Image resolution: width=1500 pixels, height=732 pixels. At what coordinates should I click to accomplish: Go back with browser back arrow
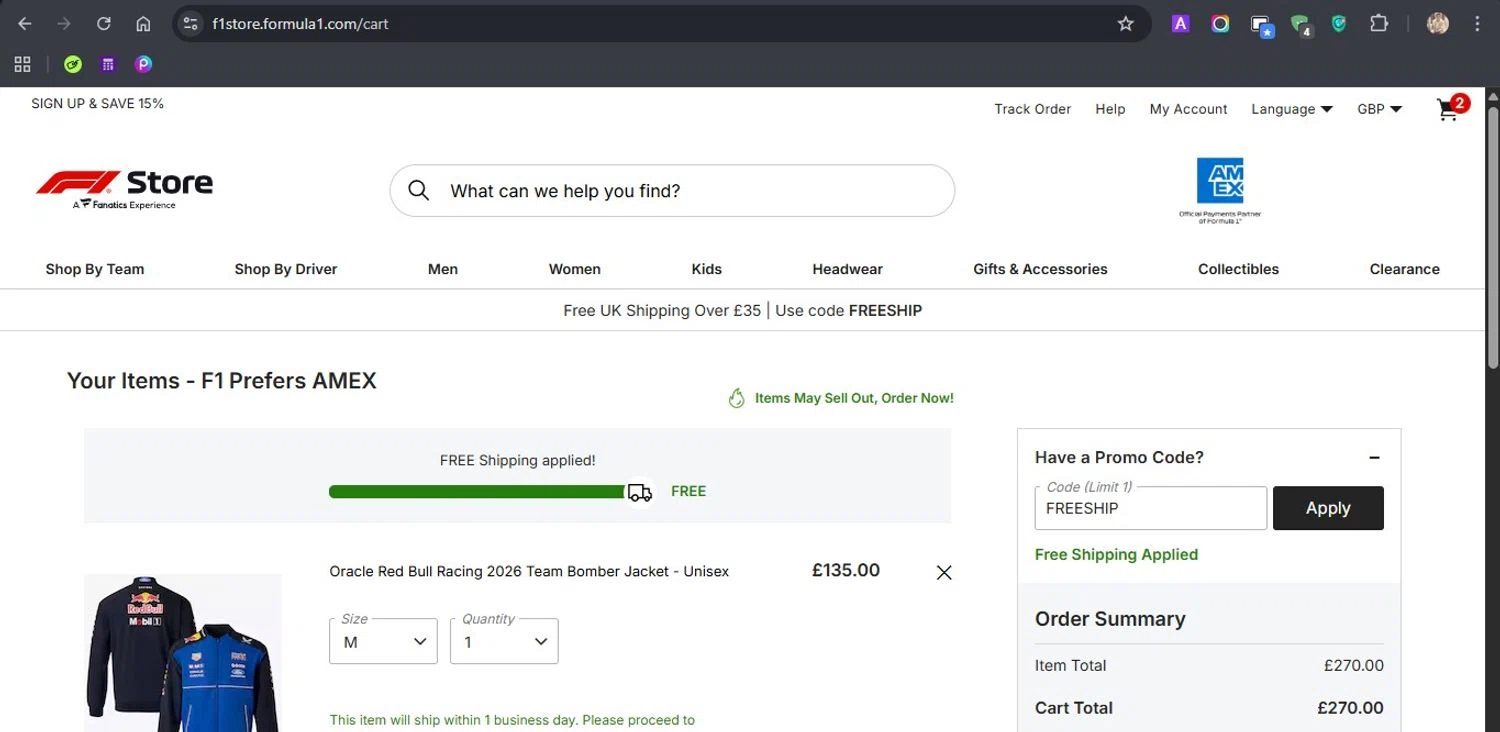[25, 24]
